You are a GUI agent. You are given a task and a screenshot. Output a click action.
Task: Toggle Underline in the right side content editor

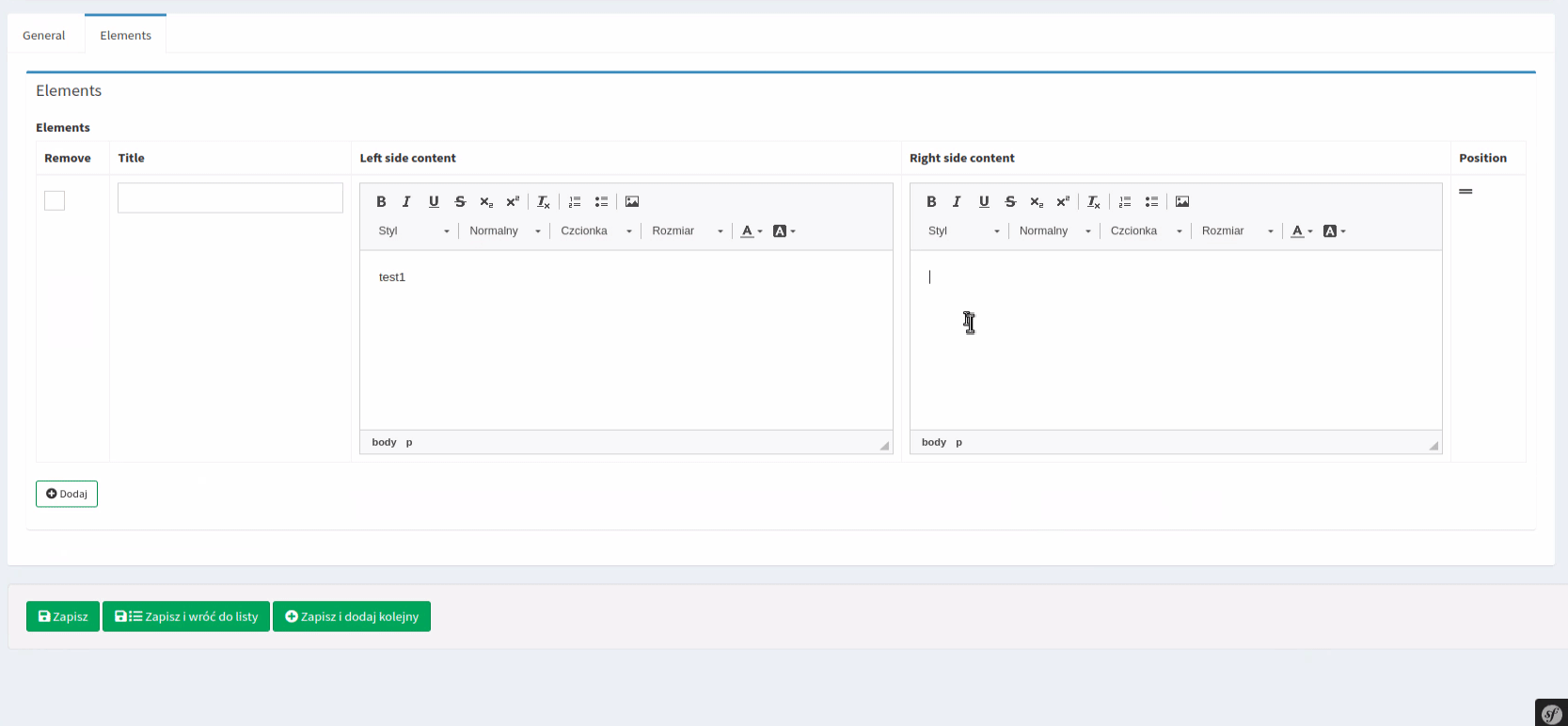pos(984,201)
